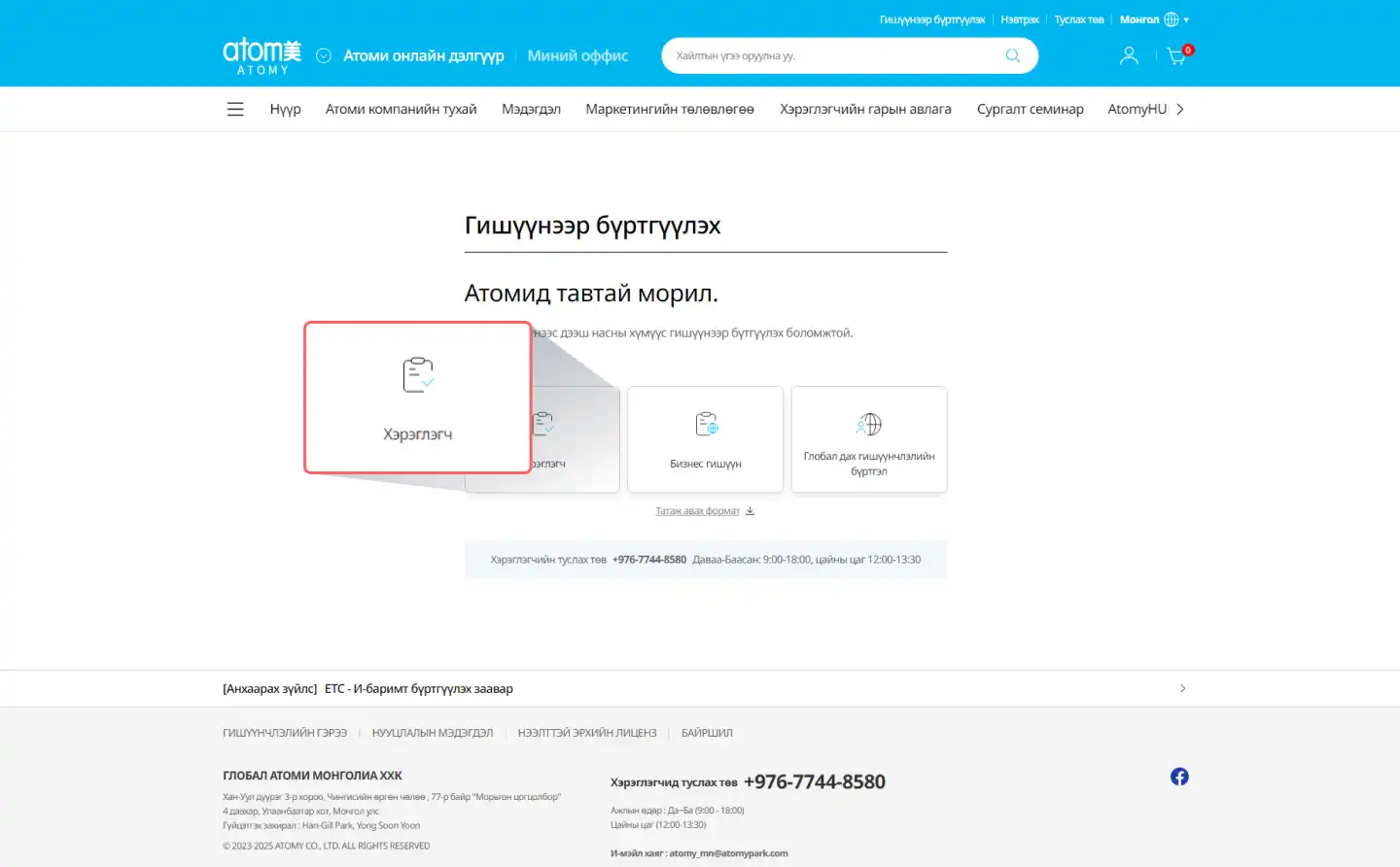This screenshot has height=867, width=1400.
Task: Open the hamburger menu icon
Action: [235, 110]
